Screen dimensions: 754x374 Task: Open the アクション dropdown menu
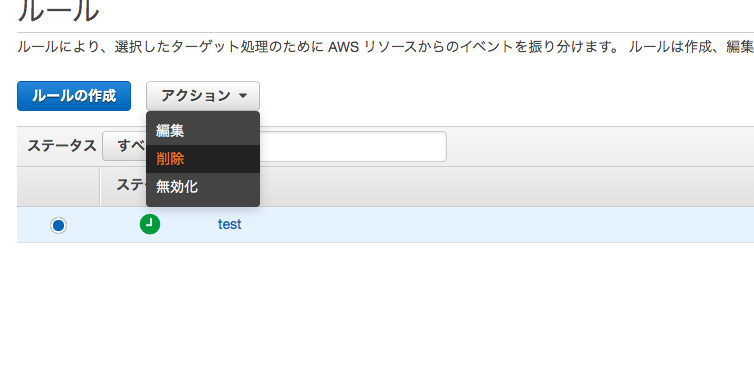pos(203,96)
